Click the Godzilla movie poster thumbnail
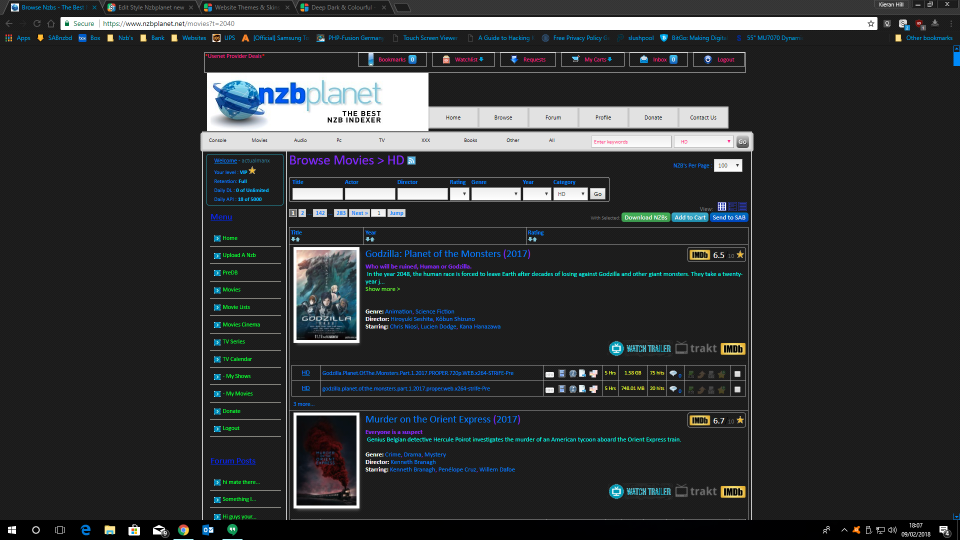The image size is (960, 540). click(326, 295)
